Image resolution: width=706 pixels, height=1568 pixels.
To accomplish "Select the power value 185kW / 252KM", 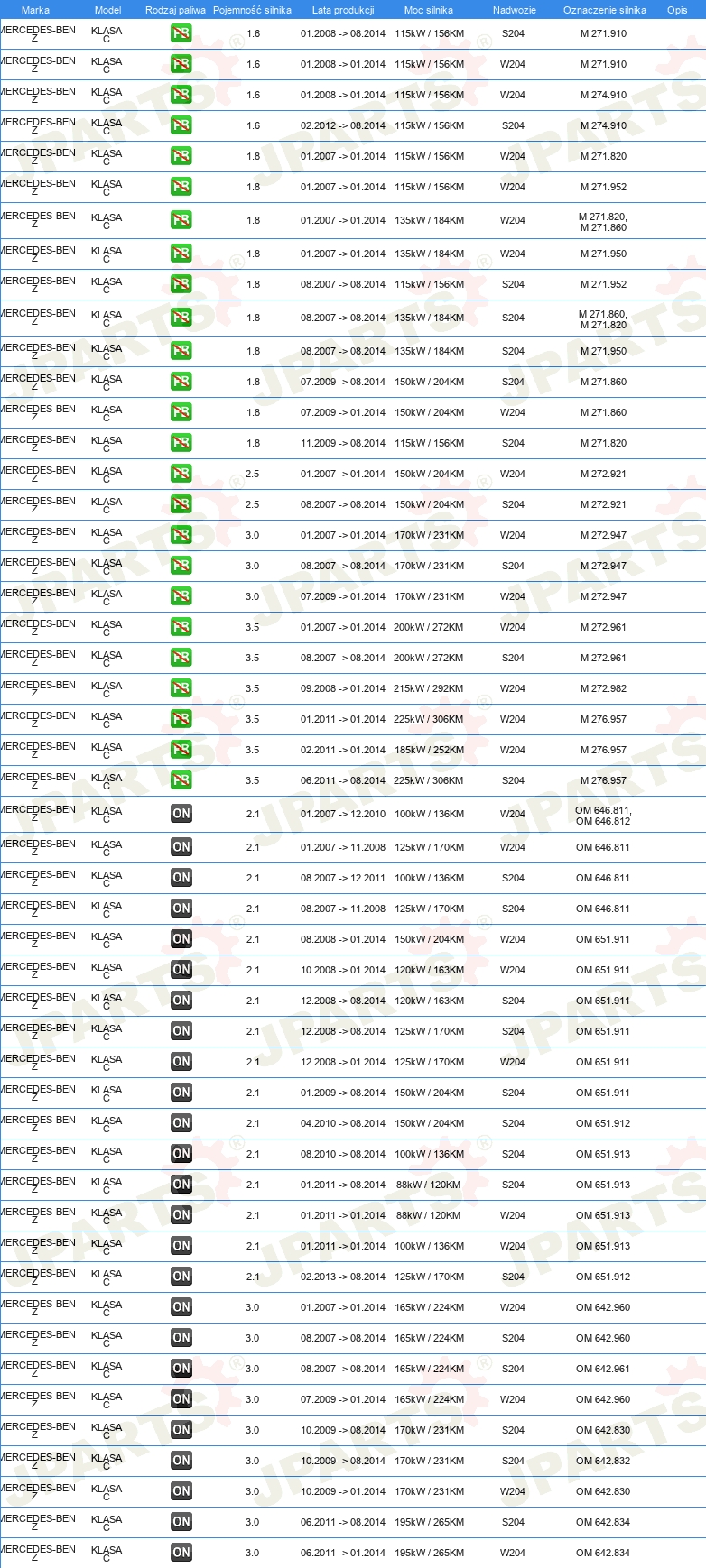I will click(x=429, y=750).
